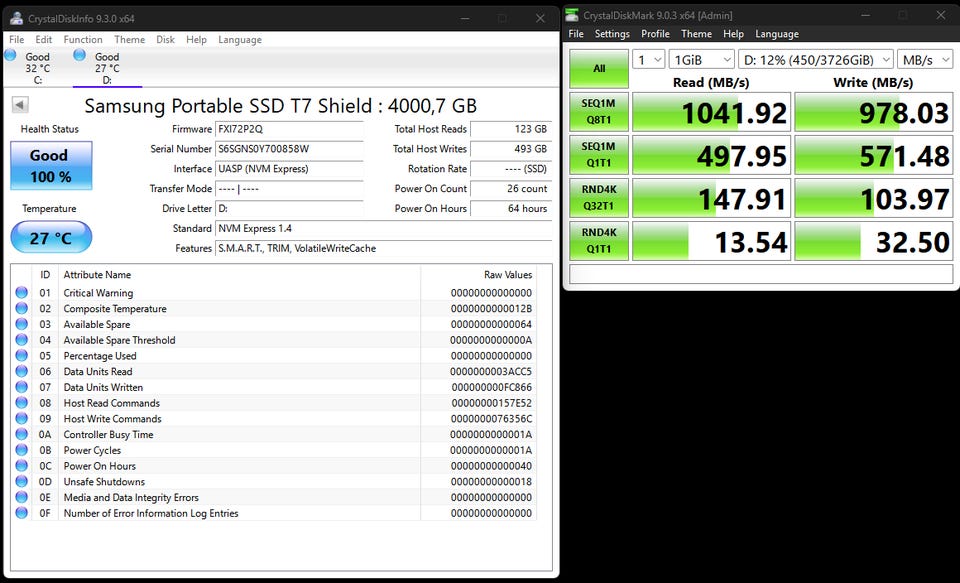Open Disk menu in CrystalDiskInfo
This screenshot has width=960, height=583.
tap(165, 40)
